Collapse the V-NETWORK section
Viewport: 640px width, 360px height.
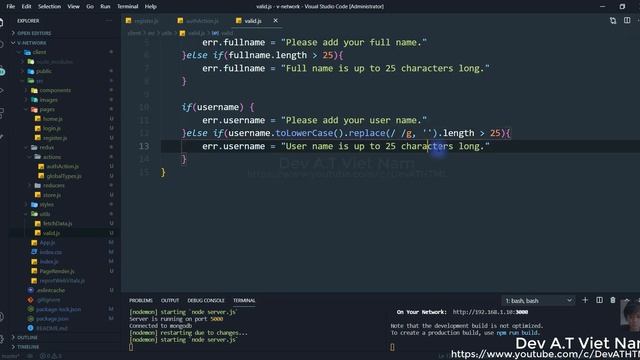tap(32, 43)
